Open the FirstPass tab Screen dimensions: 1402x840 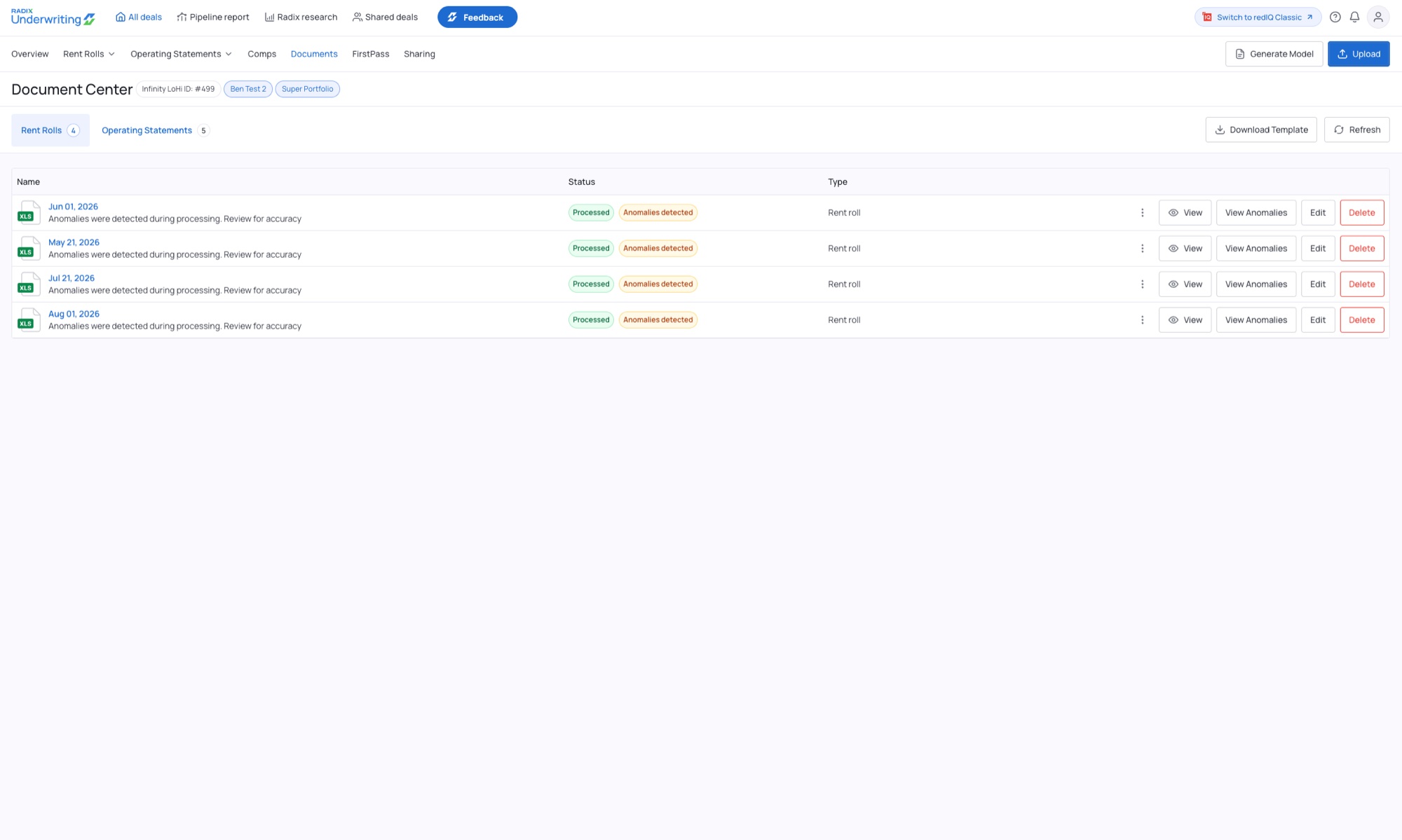(x=371, y=54)
